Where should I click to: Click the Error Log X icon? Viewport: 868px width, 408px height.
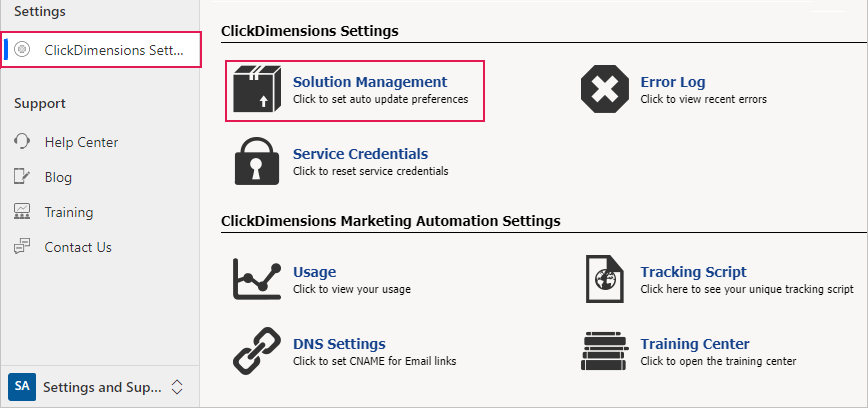(605, 89)
